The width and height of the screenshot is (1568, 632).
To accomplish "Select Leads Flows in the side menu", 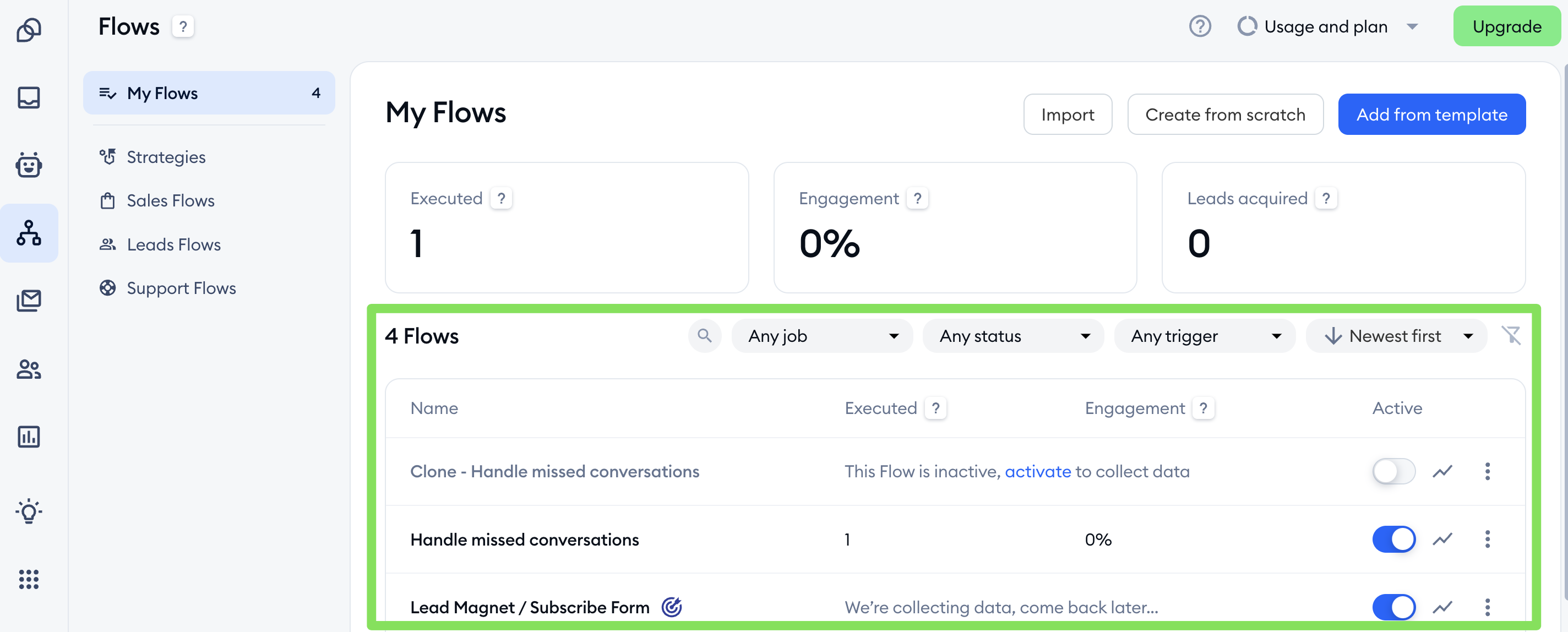I will (x=160, y=244).
